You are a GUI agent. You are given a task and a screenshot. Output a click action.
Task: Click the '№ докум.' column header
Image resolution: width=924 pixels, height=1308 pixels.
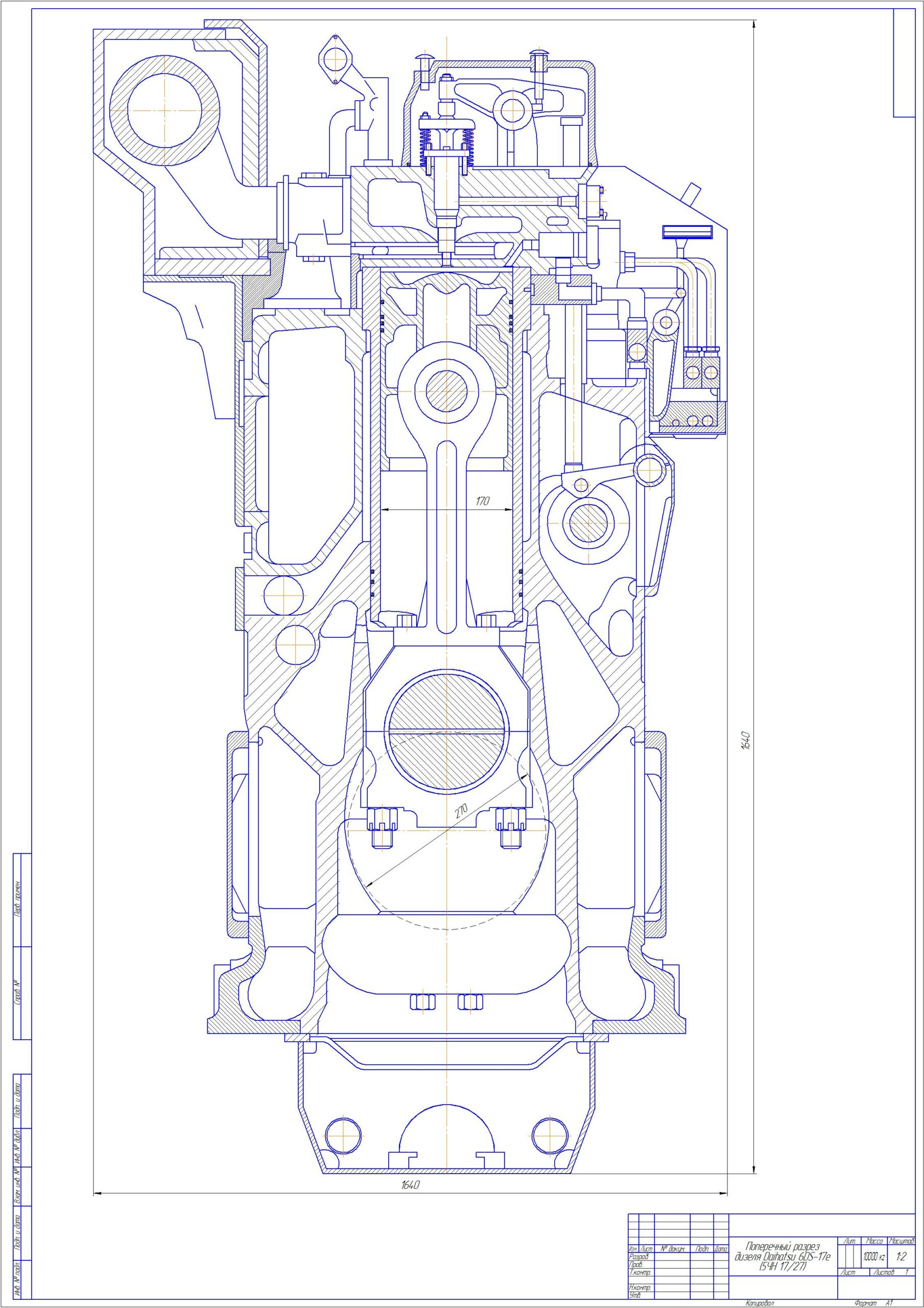tap(673, 1249)
